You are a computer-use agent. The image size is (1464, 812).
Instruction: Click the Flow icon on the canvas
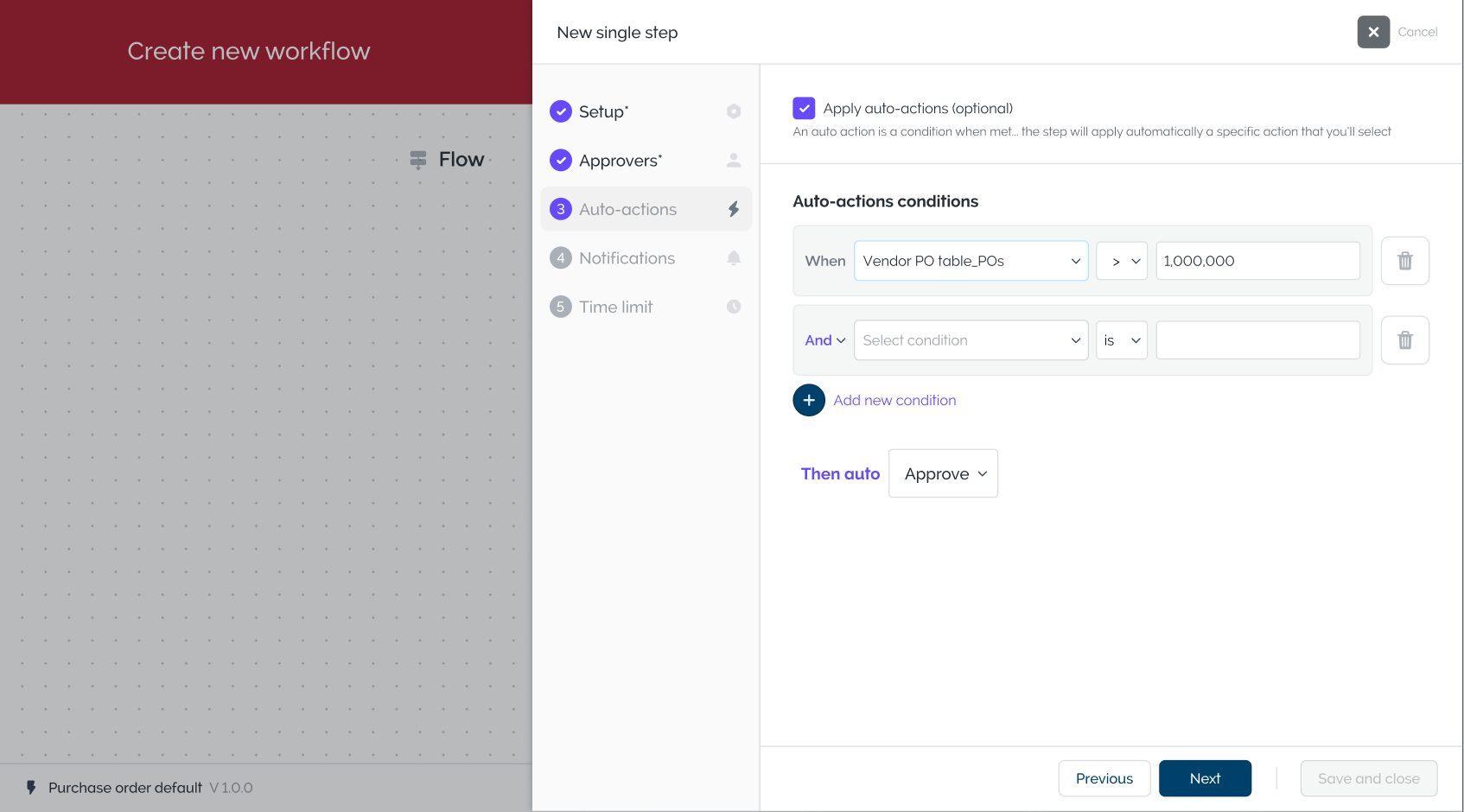(x=418, y=160)
